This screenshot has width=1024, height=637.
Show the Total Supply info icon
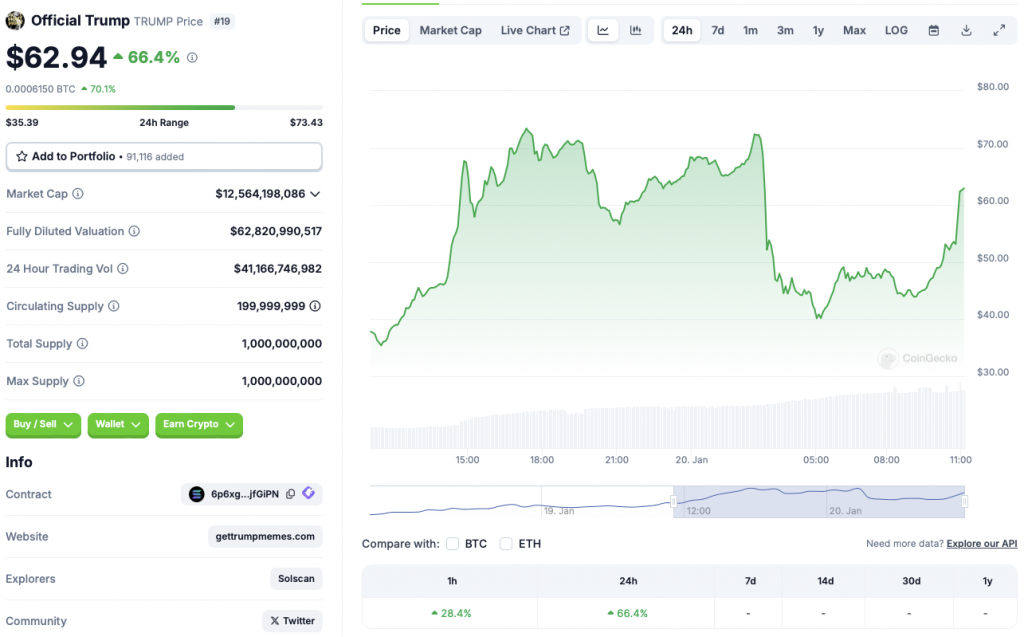[x=82, y=343]
